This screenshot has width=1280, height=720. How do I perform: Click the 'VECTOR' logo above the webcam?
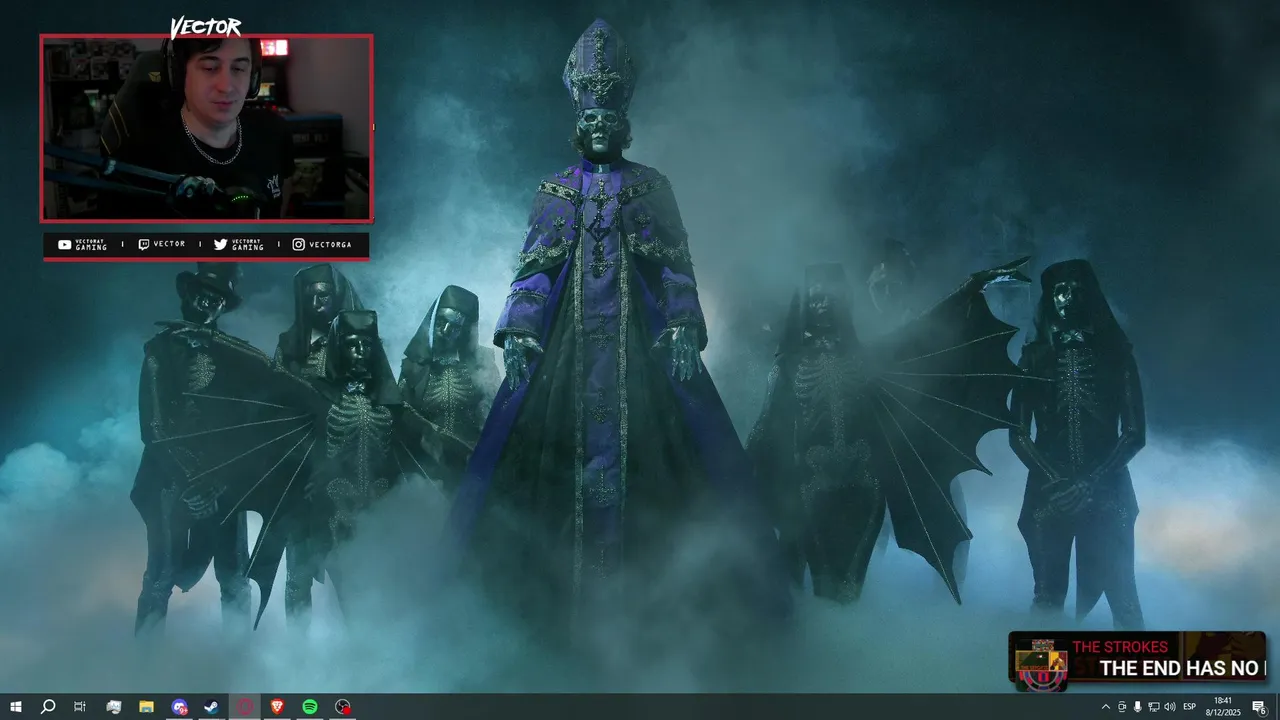tap(205, 27)
